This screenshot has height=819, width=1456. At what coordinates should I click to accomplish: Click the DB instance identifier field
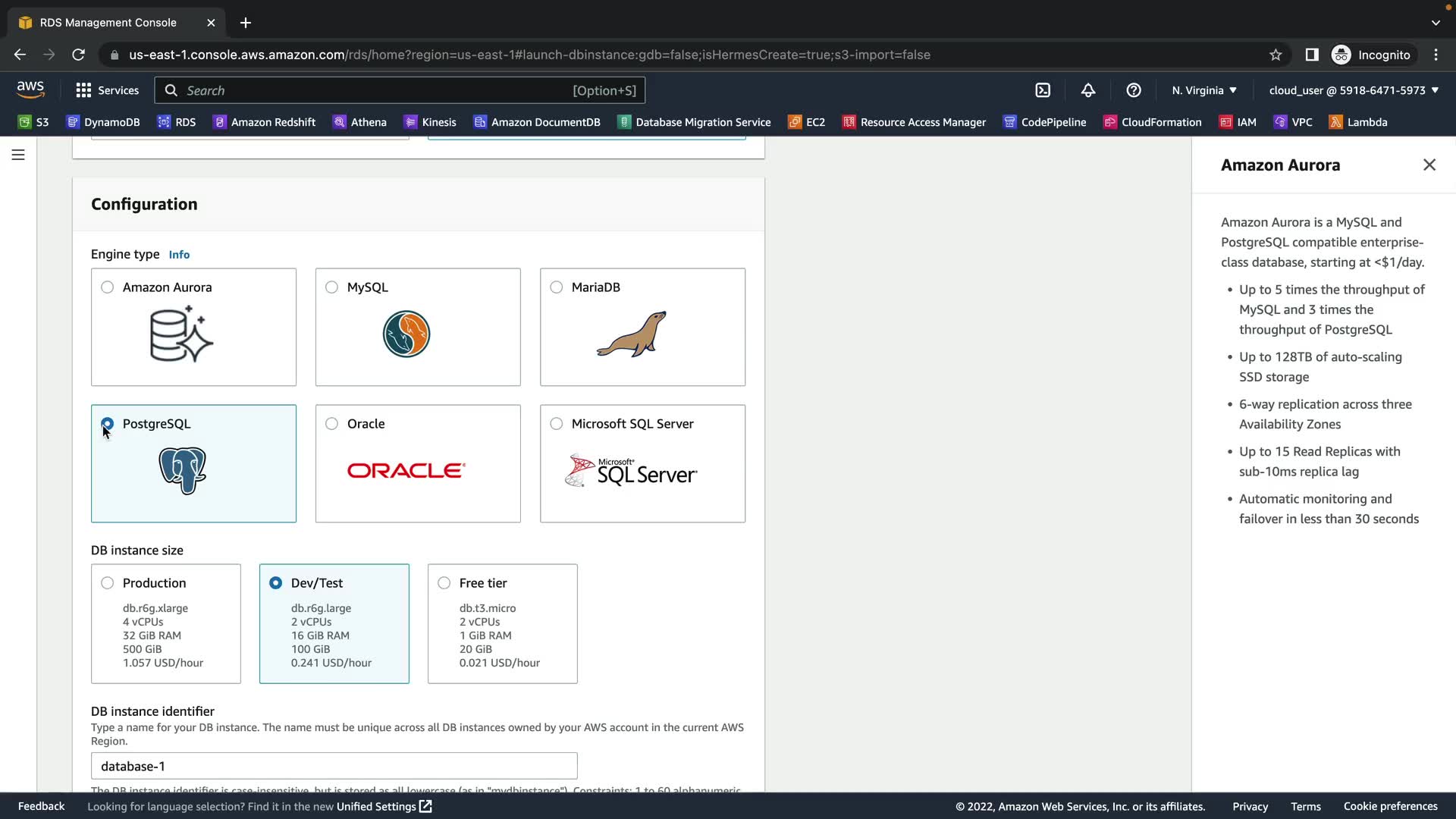334,766
